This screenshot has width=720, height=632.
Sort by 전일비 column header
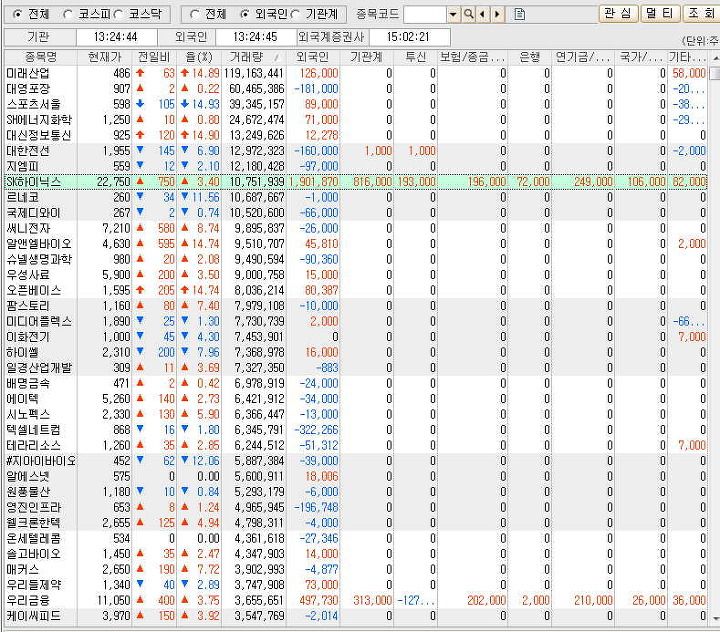[154, 57]
